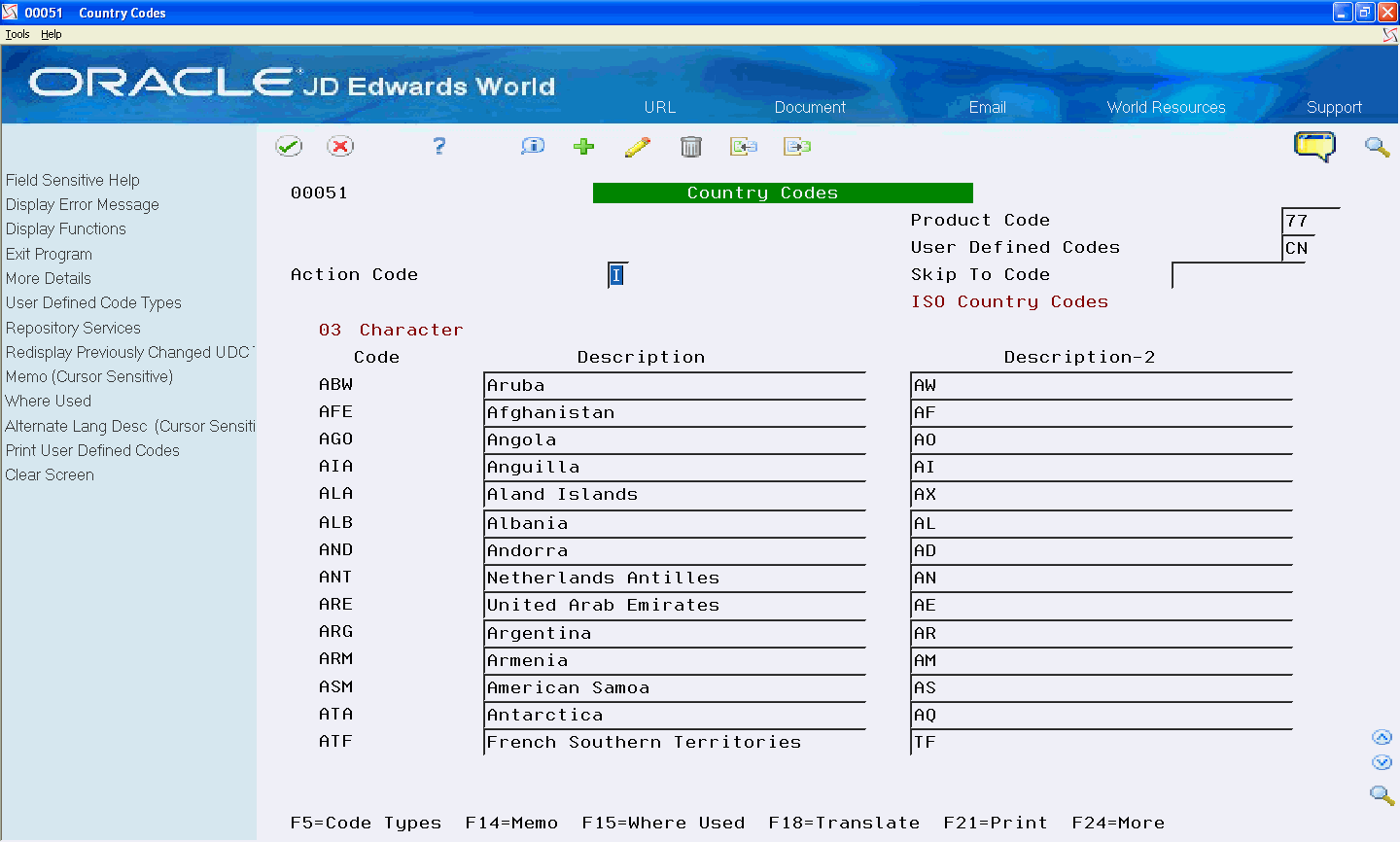Screen dimensions: 1400x842
Task: Select Where Used in the left panel
Action: (x=48, y=401)
